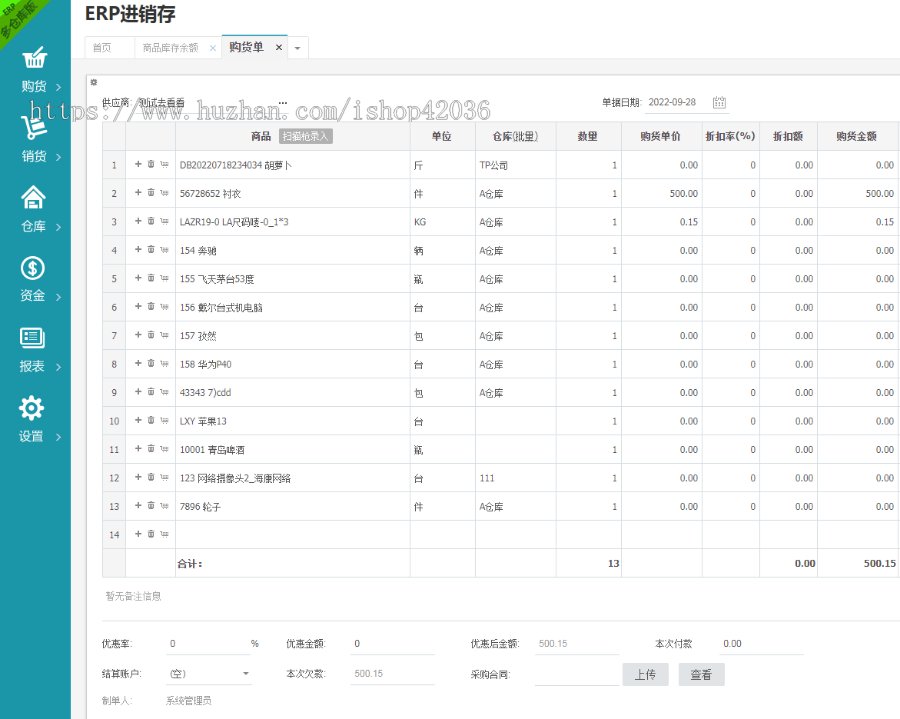Click the 上传 upload button

pyautogui.click(x=645, y=675)
